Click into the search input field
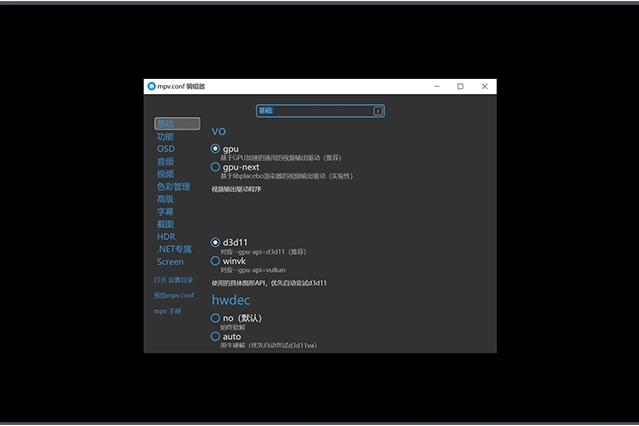 pyautogui.click(x=314, y=111)
